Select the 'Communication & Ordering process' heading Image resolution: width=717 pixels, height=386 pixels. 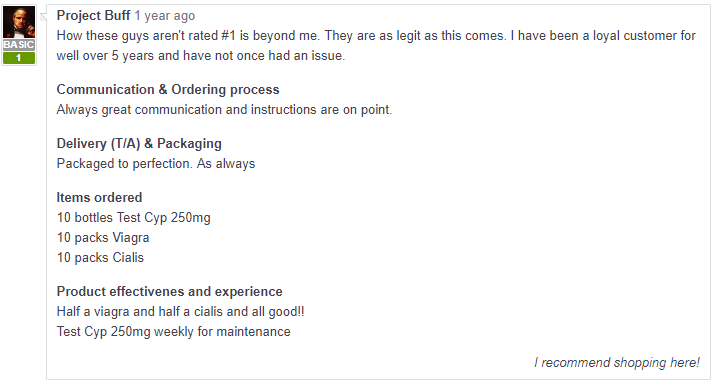click(x=168, y=90)
